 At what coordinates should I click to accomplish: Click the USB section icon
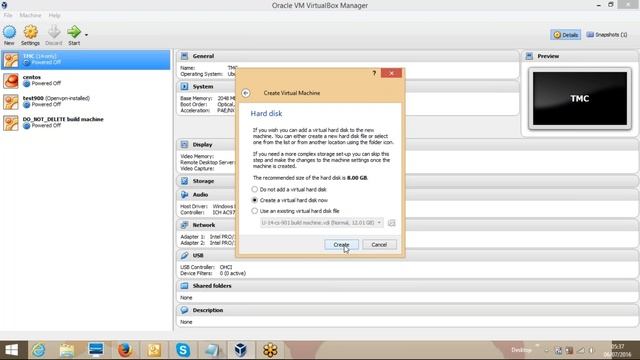pos(184,256)
